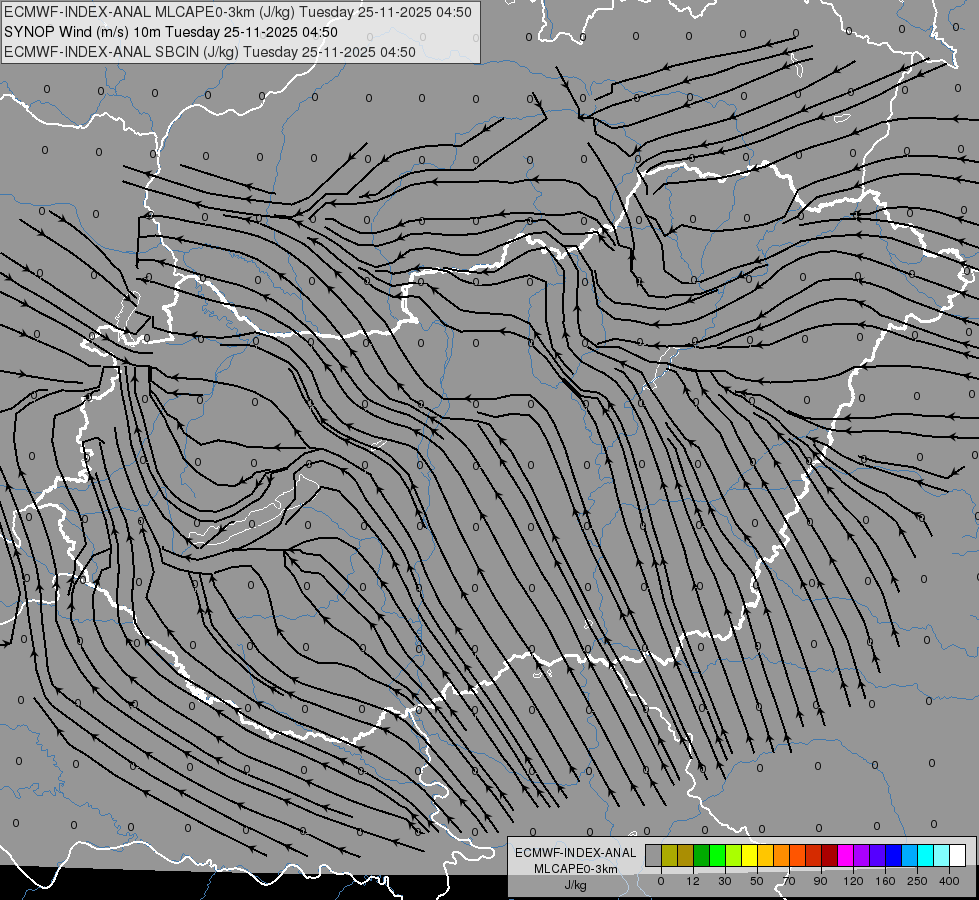The image size is (979, 900).
Task: Click the 120 tick label on the legend
Action: (853, 881)
